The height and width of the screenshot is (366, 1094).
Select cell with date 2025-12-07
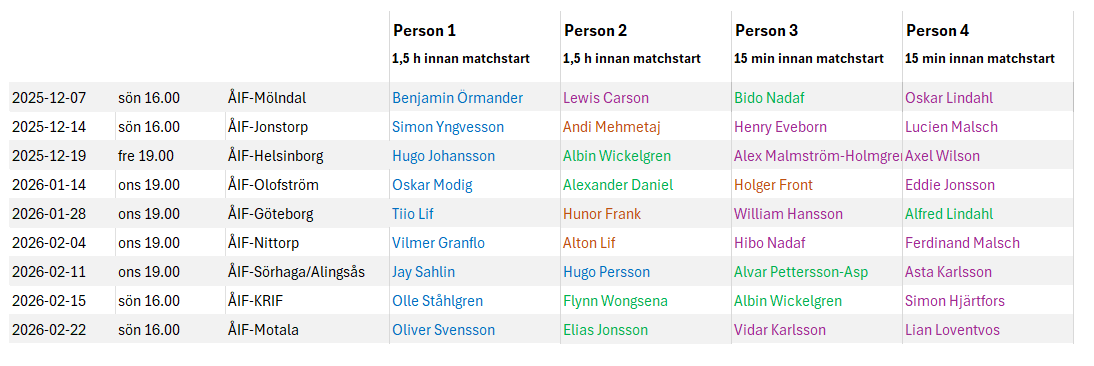pyautogui.click(x=61, y=98)
